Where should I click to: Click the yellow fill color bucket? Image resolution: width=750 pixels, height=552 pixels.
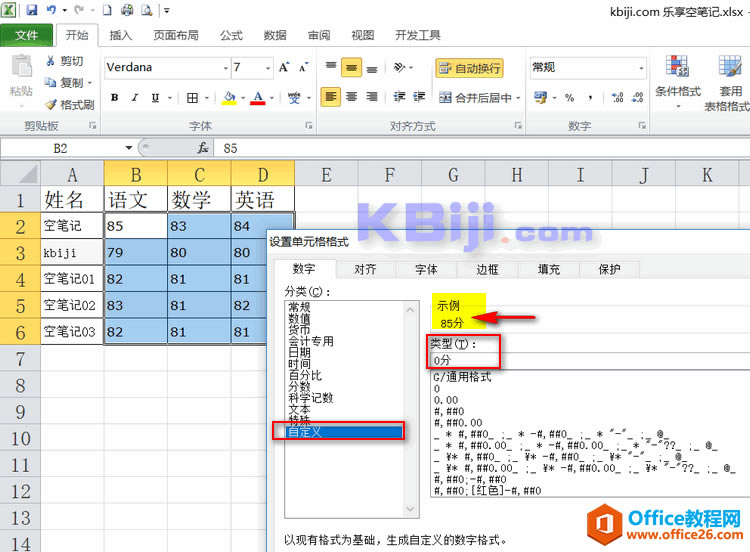point(230,98)
